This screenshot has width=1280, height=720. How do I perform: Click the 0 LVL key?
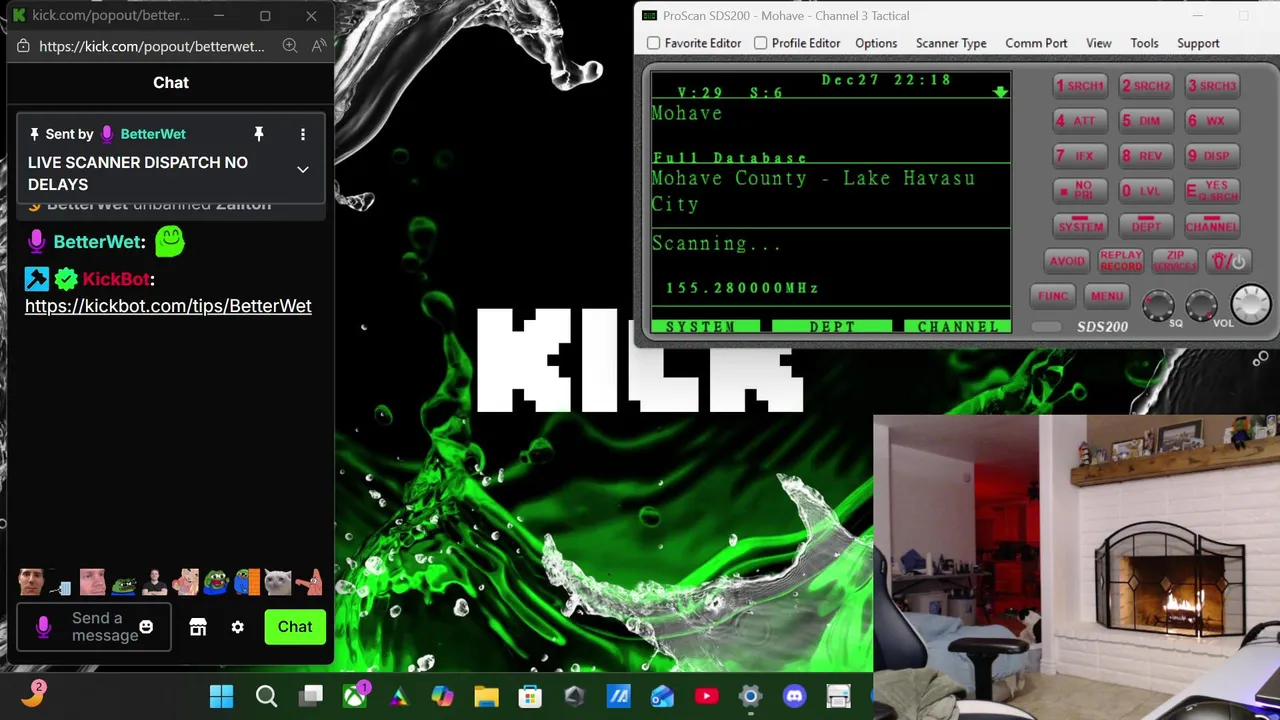(x=1146, y=191)
